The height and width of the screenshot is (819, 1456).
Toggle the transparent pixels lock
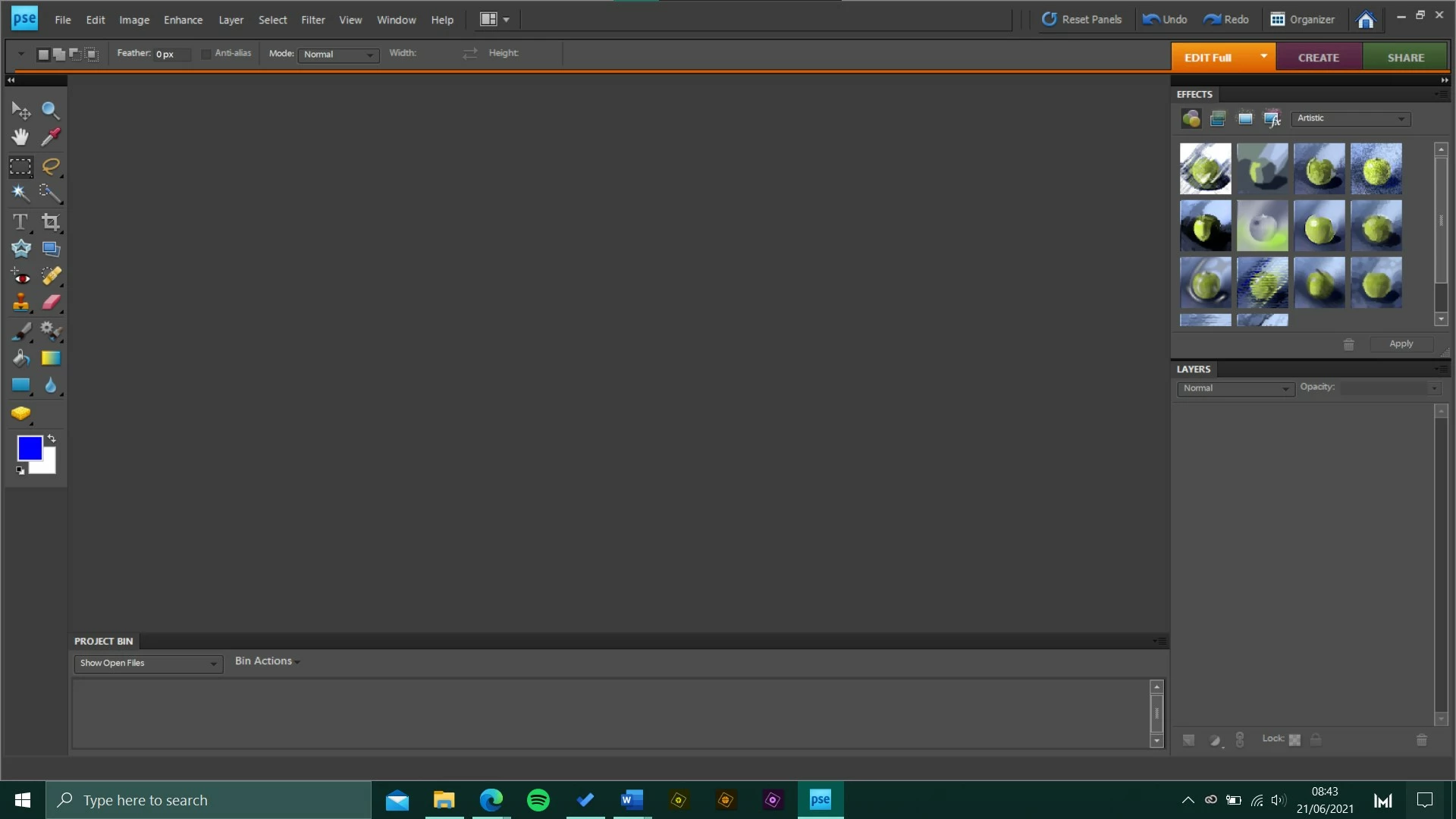1294,740
